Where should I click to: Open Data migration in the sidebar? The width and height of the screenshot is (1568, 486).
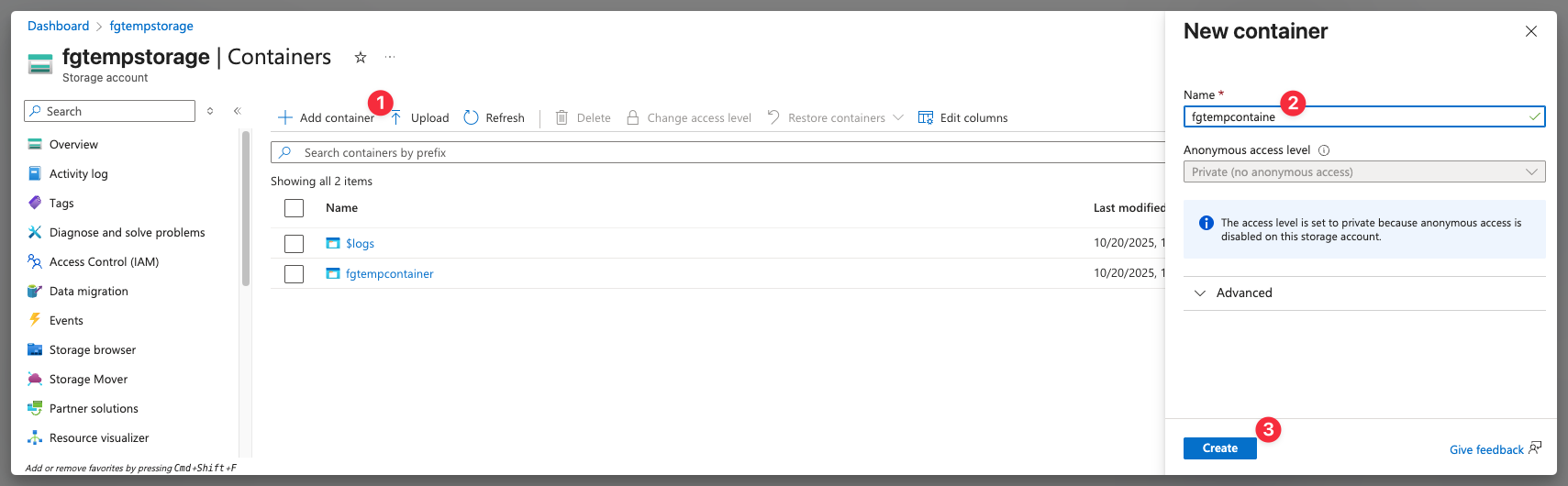pyautogui.click(x=89, y=291)
